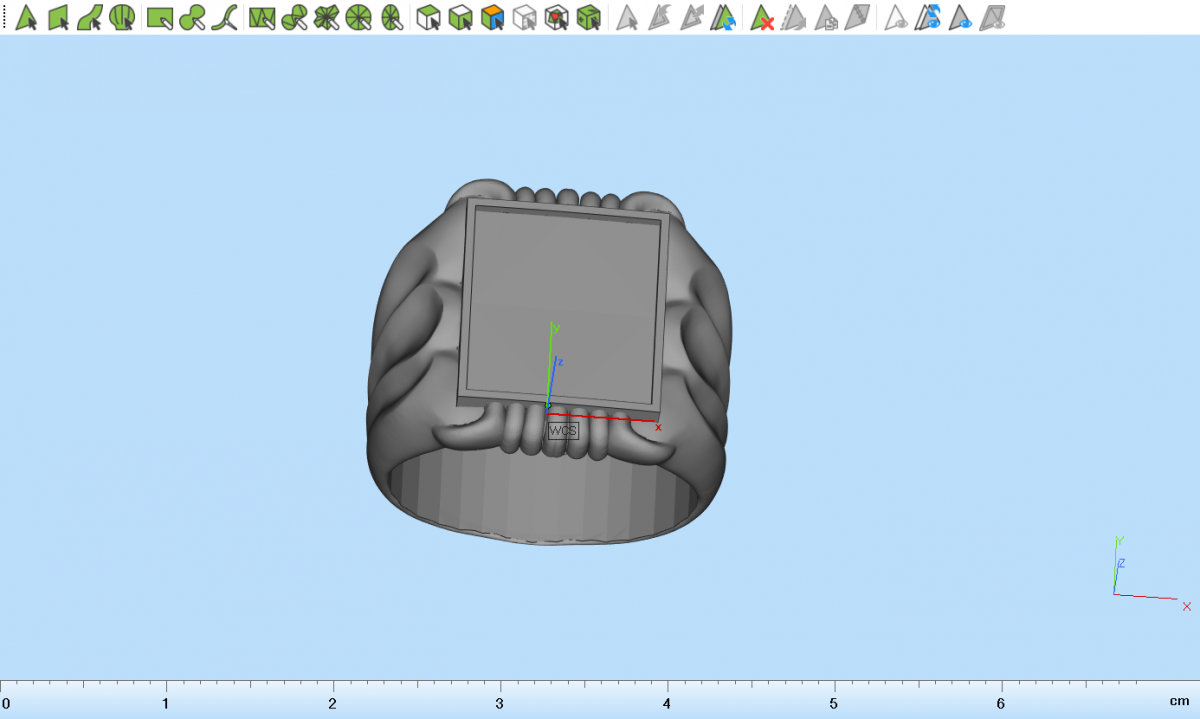The image size is (1200, 719).
Task: Activate the shell selection tool
Action: click(122, 17)
